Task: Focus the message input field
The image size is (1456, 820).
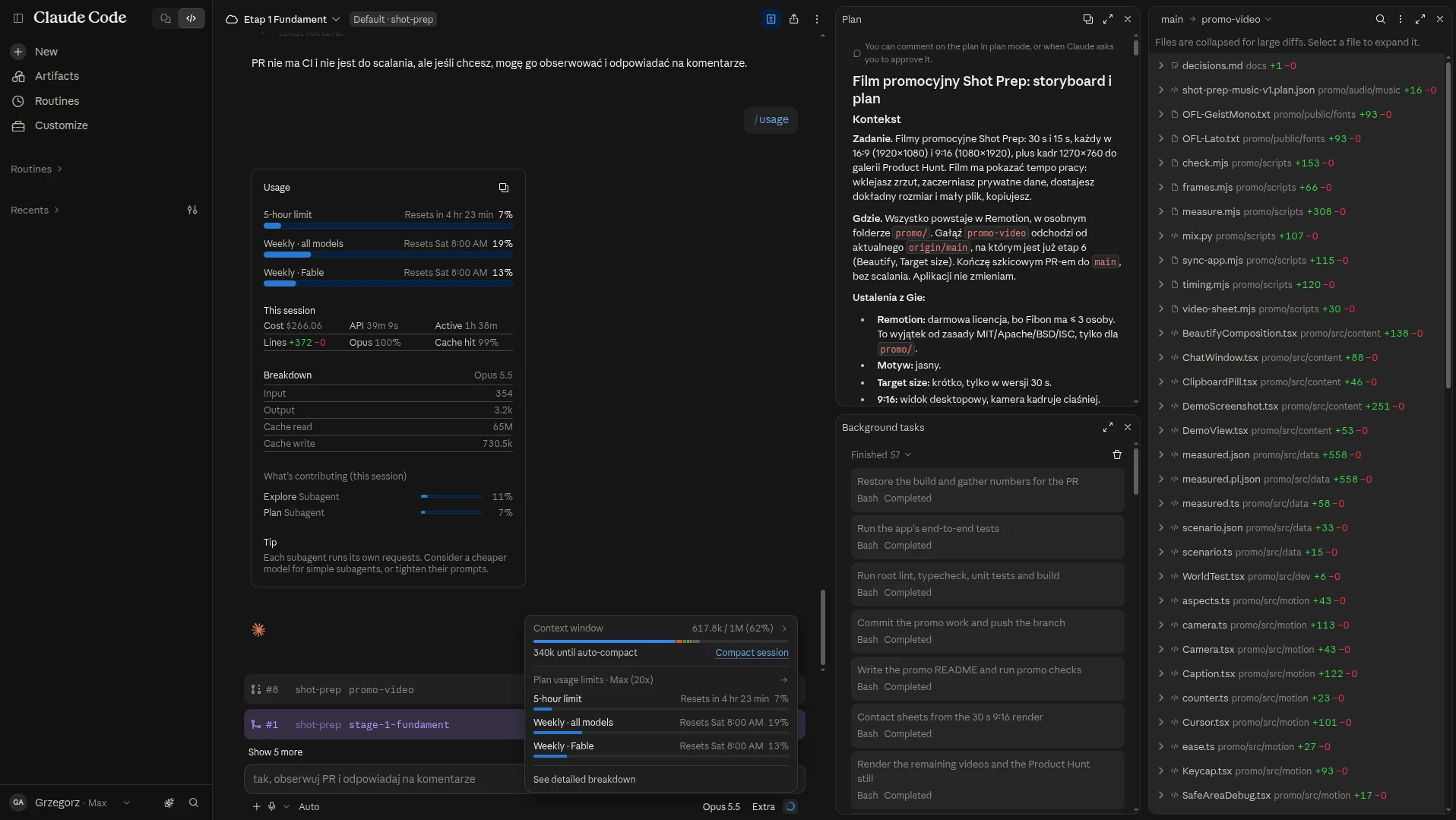Action: 384,779
